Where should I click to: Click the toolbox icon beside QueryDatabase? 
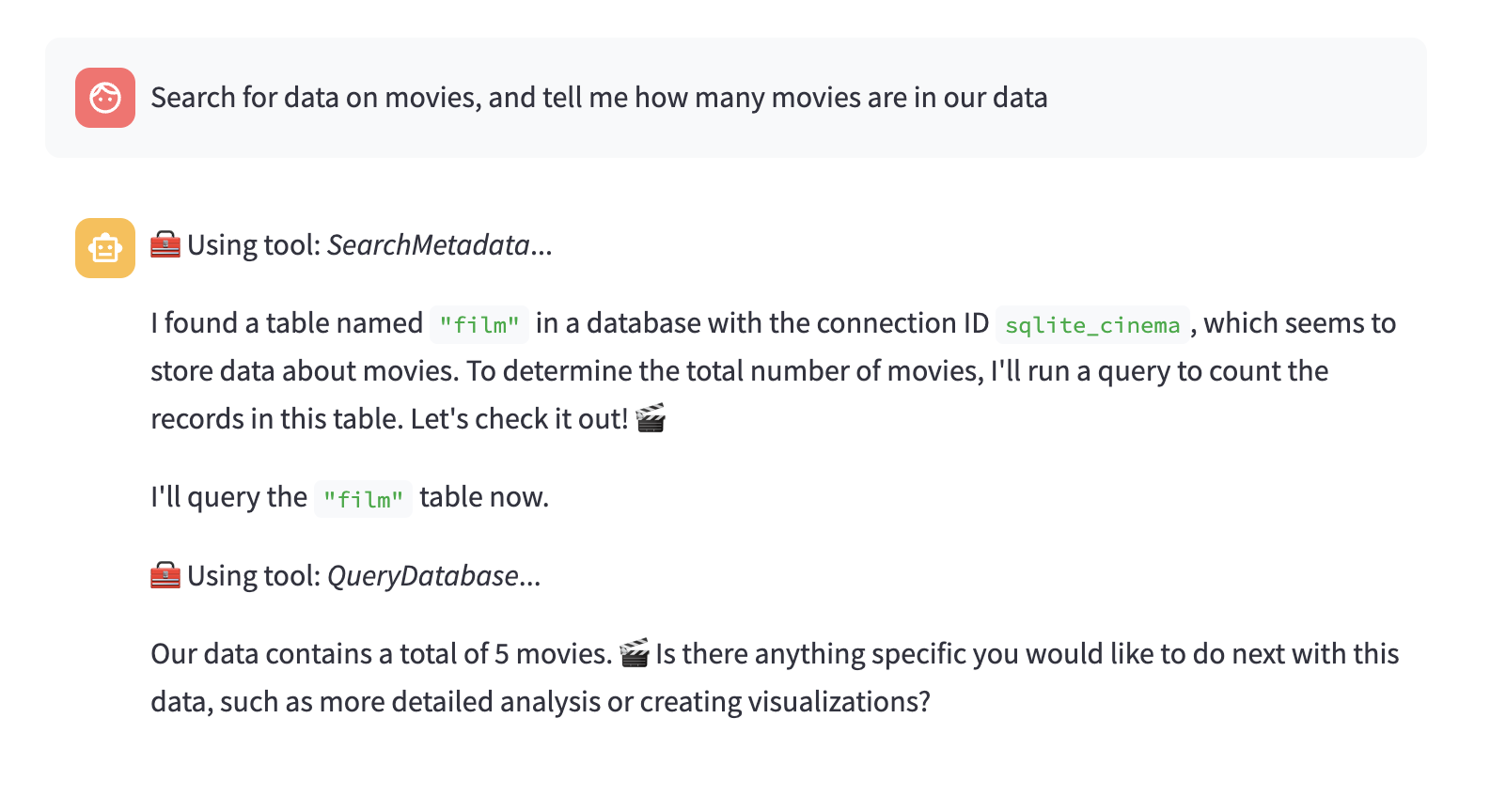(x=165, y=575)
